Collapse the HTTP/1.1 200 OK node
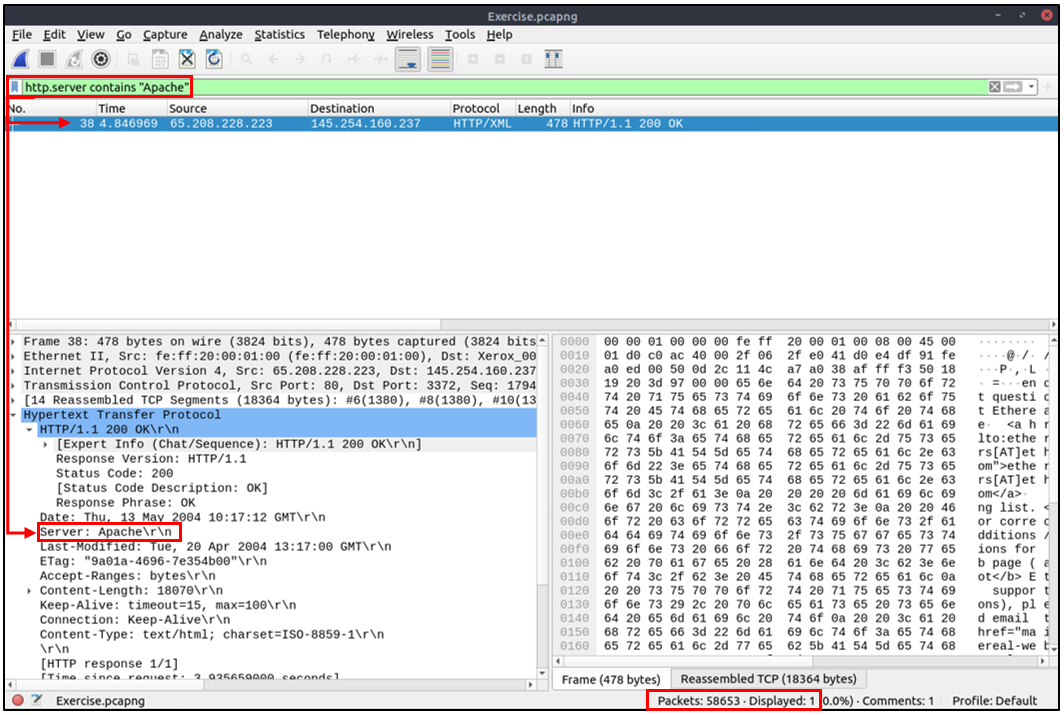Screen dimensions: 1064x715 point(30,429)
